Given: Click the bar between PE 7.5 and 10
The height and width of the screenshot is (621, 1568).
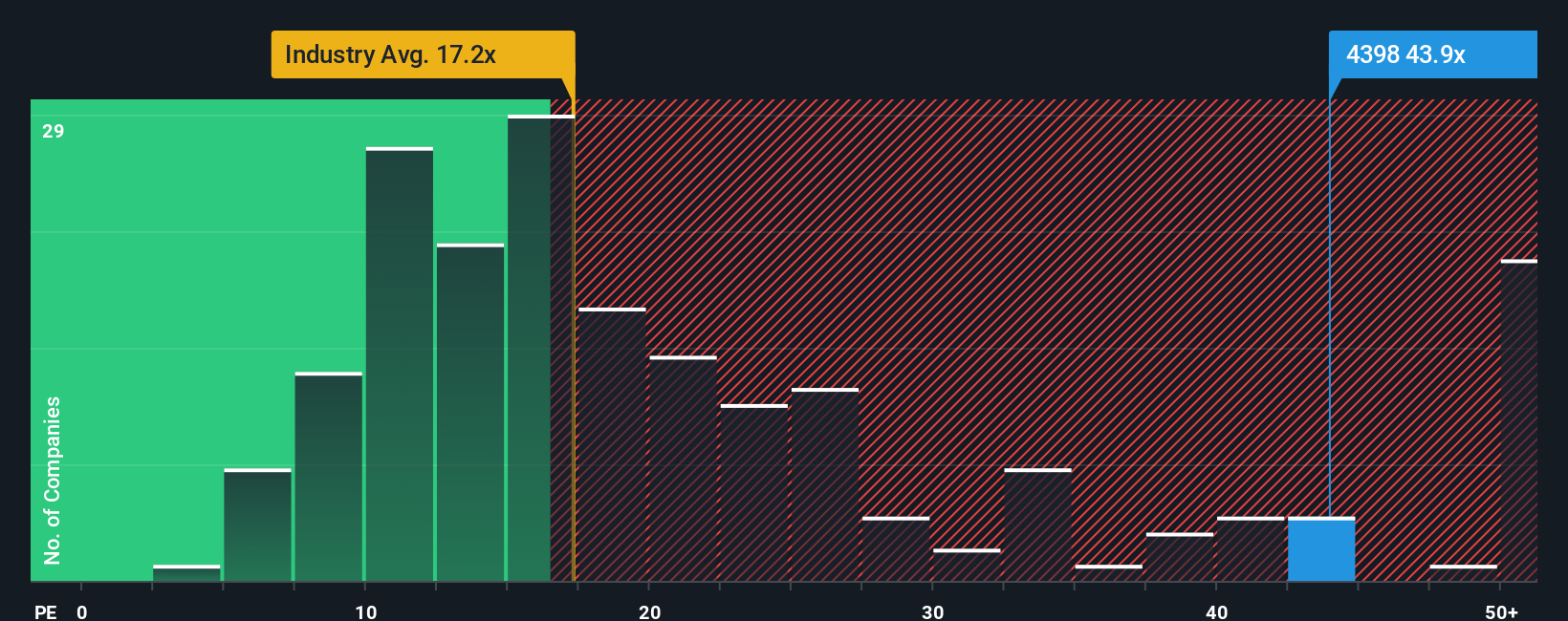Looking at the screenshot, I should click(329, 477).
